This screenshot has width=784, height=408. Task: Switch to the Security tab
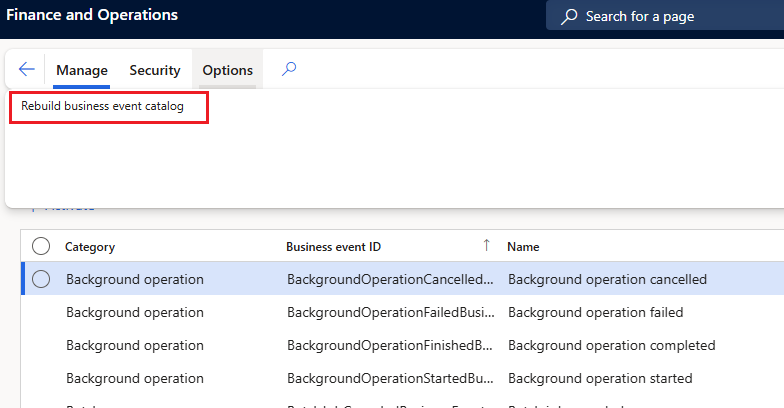[x=155, y=70]
